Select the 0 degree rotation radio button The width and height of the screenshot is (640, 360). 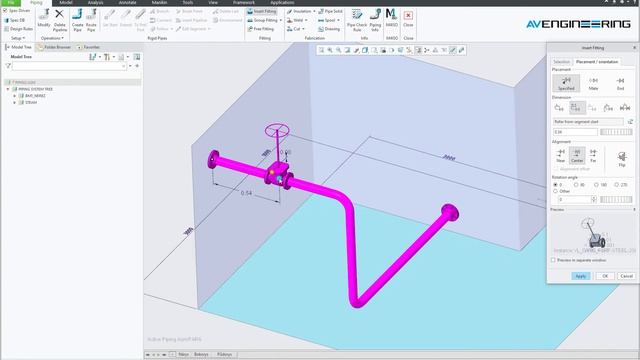pos(556,185)
